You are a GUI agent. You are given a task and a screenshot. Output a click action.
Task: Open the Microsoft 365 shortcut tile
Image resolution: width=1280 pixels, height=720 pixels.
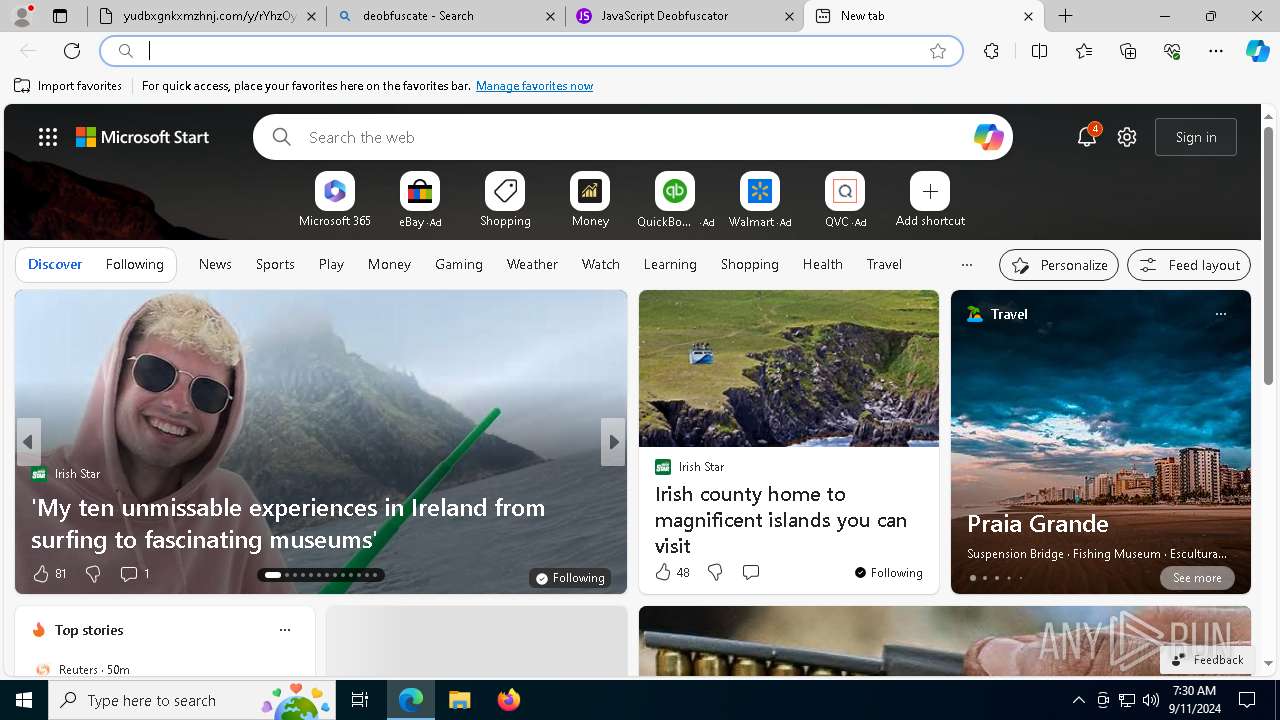point(335,200)
